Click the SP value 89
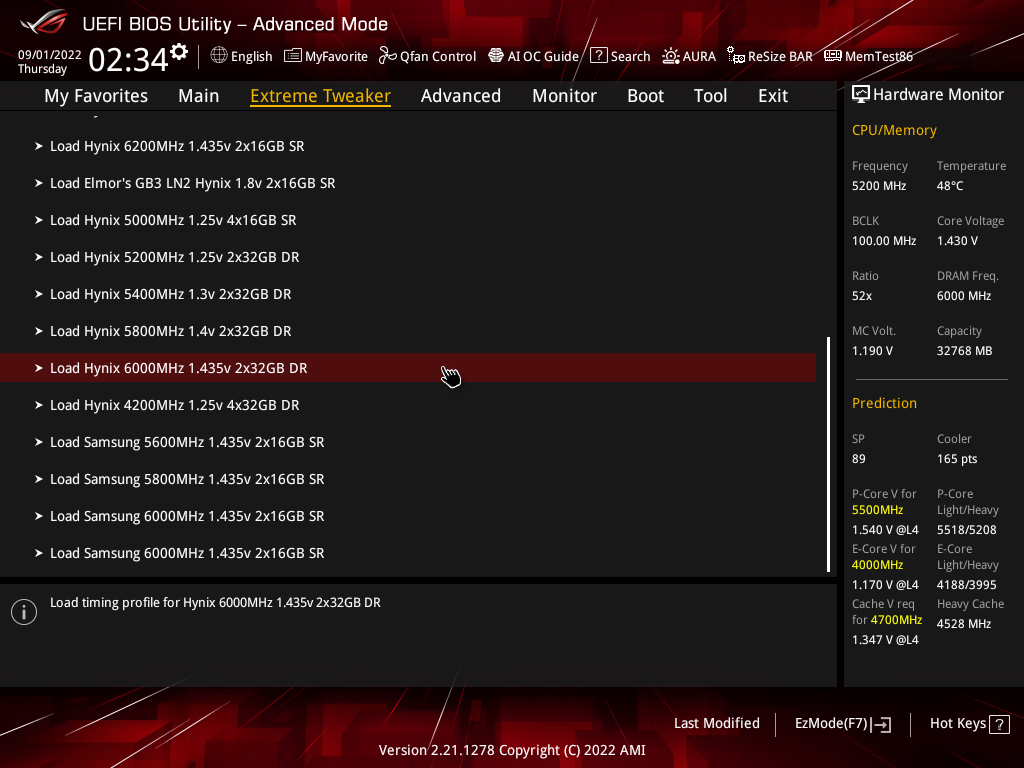Viewport: 1024px width, 768px height. 859,459
